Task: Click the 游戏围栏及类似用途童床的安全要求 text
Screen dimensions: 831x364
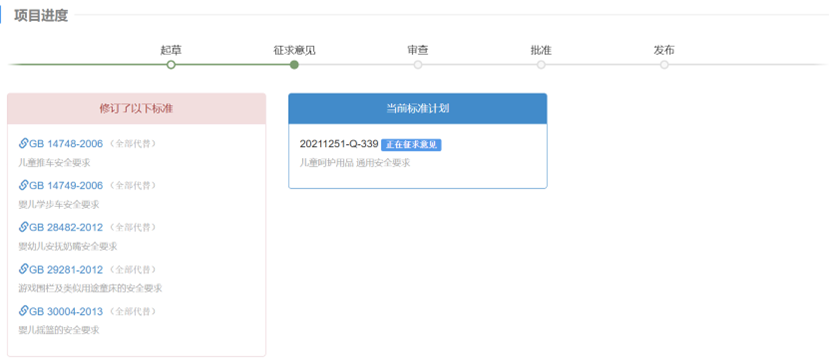Action: pos(90,288)
